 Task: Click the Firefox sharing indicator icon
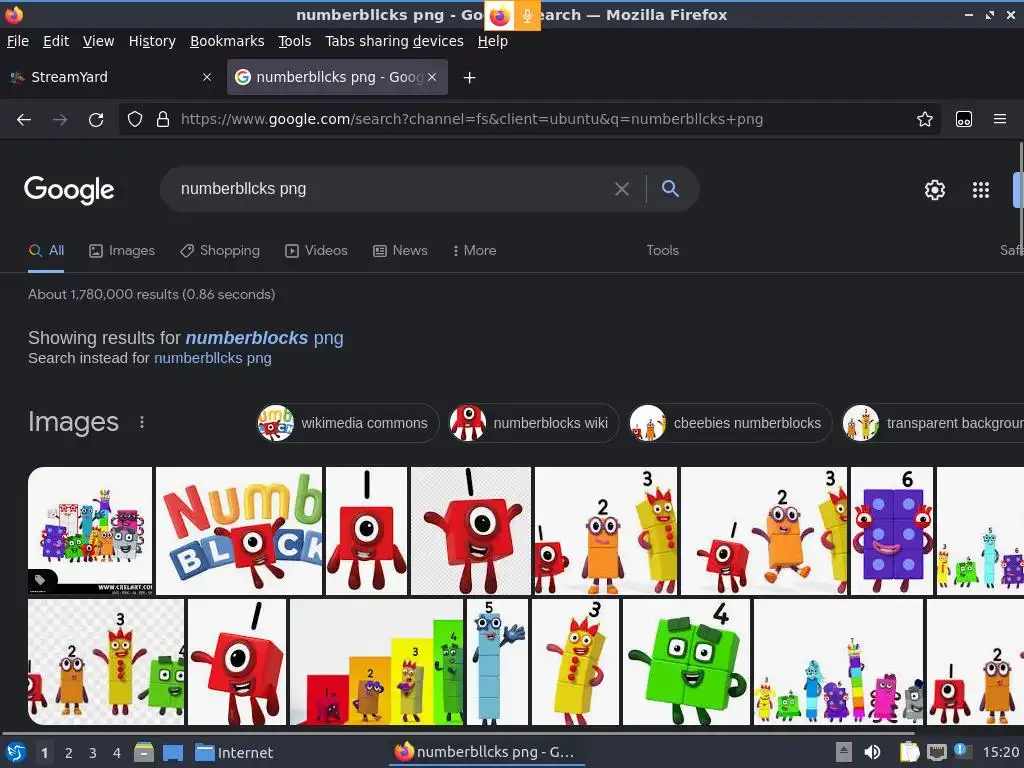[x=500, y=16]
